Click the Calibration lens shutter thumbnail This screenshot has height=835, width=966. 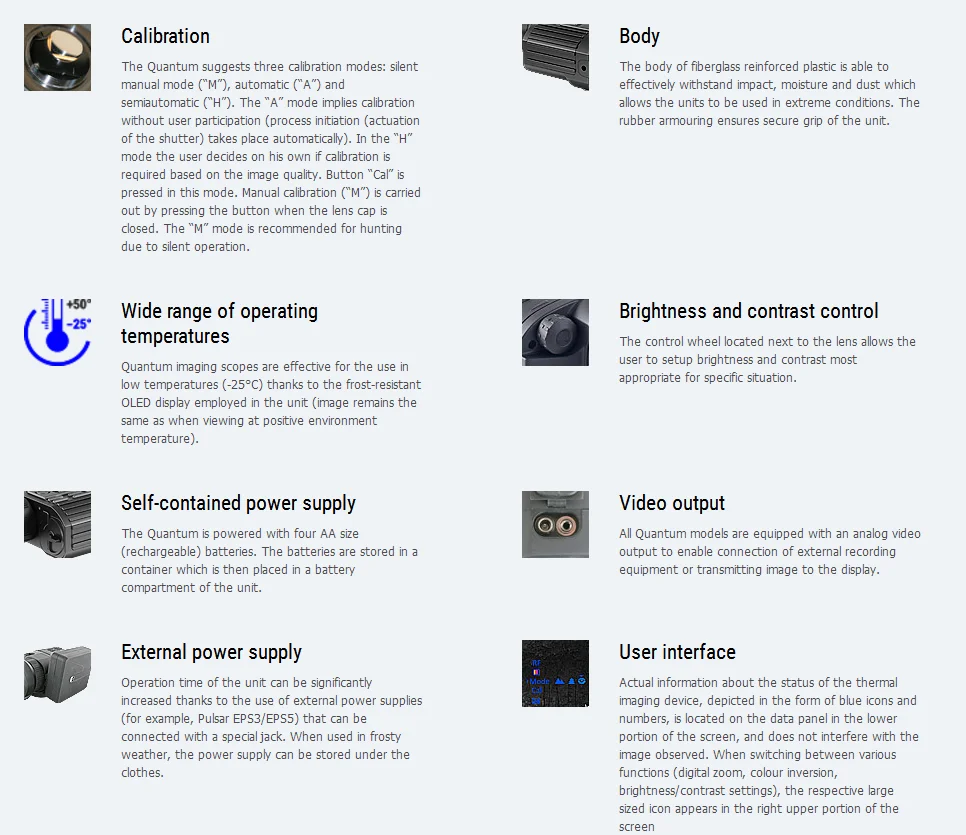tap(57, 57)
